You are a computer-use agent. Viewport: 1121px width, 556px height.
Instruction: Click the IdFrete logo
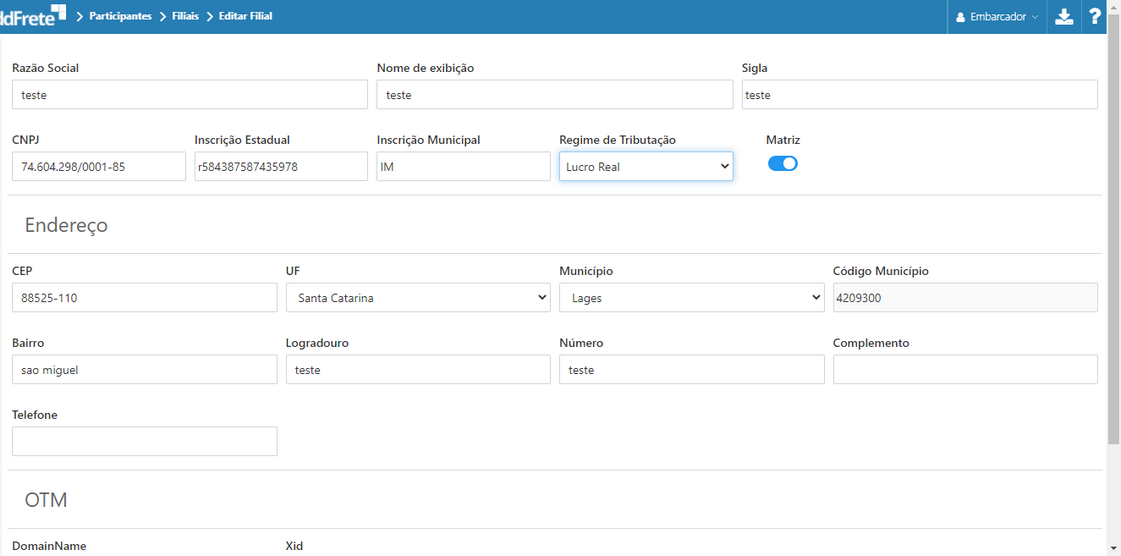pyautogui.click(x=33, y=15)
